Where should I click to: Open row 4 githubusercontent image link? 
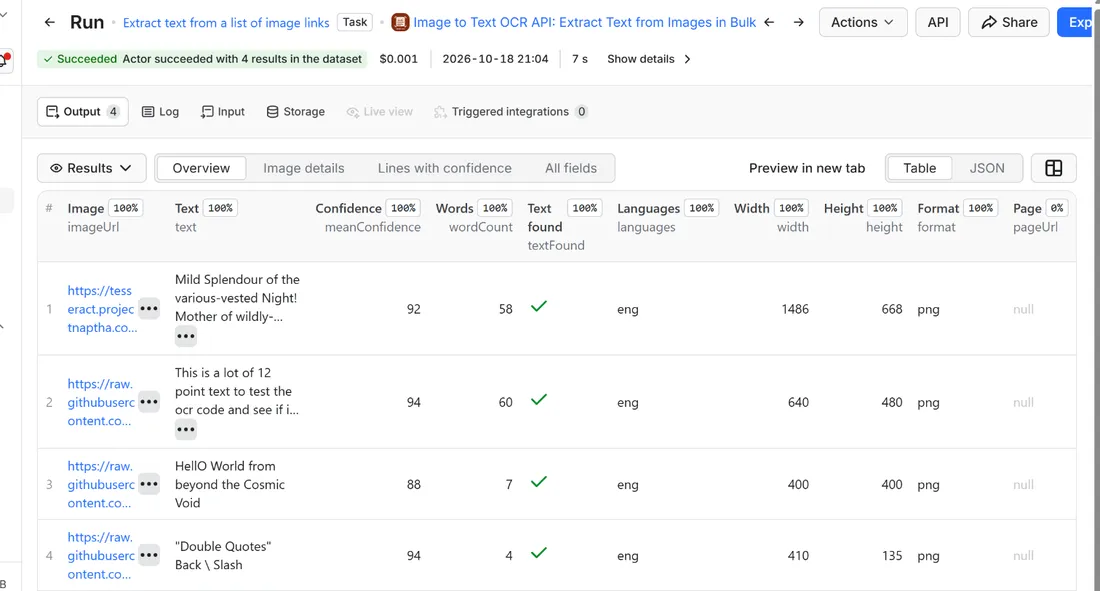click(x=101, y=555)
